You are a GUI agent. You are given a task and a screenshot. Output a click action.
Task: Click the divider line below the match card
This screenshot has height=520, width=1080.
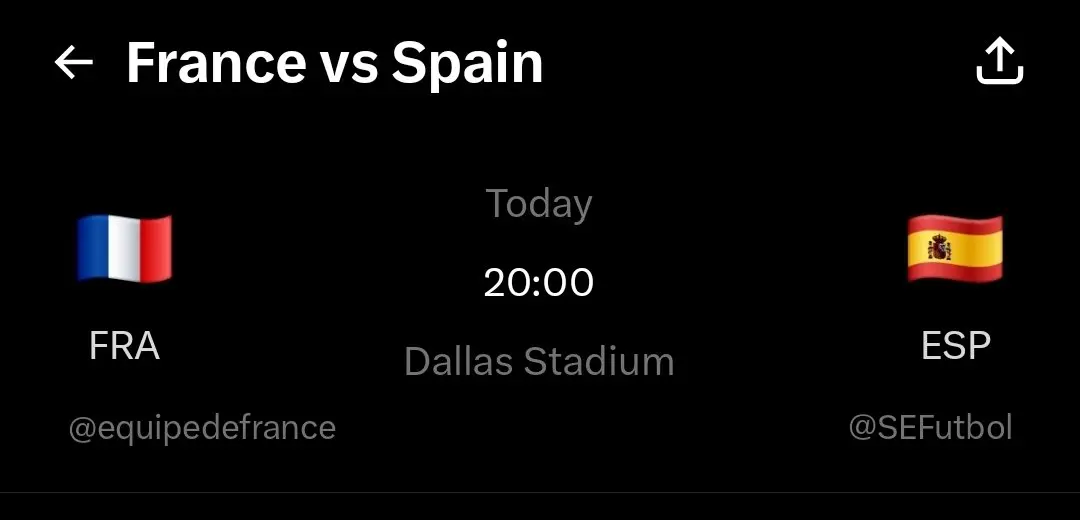pos(540,492)
